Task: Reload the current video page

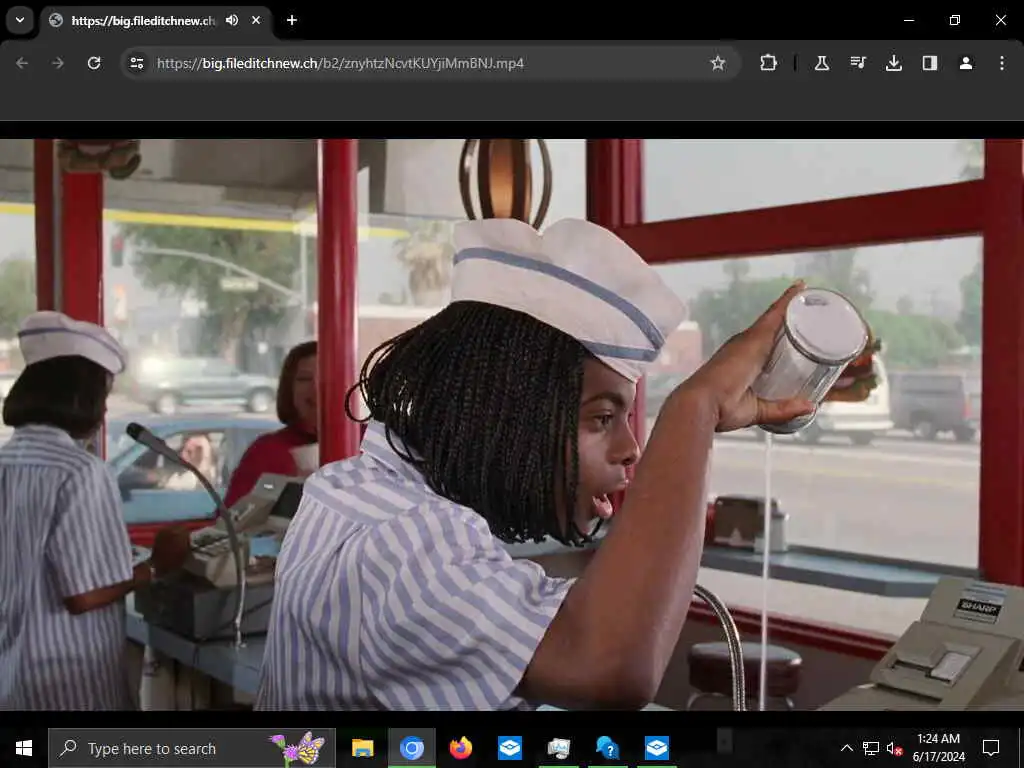Action: [x=94, y=63]
